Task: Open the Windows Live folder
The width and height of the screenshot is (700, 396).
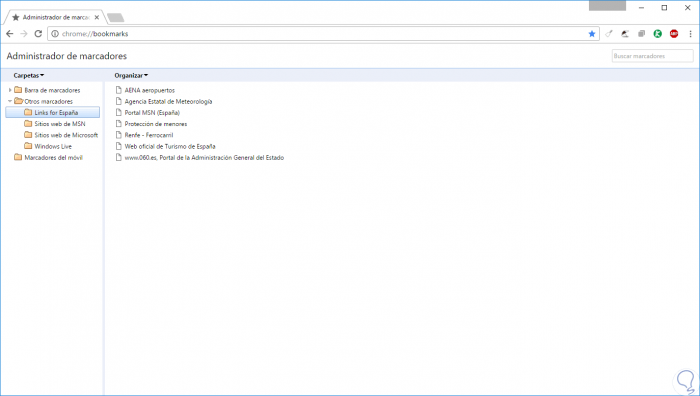Action: tap(53, 146)
